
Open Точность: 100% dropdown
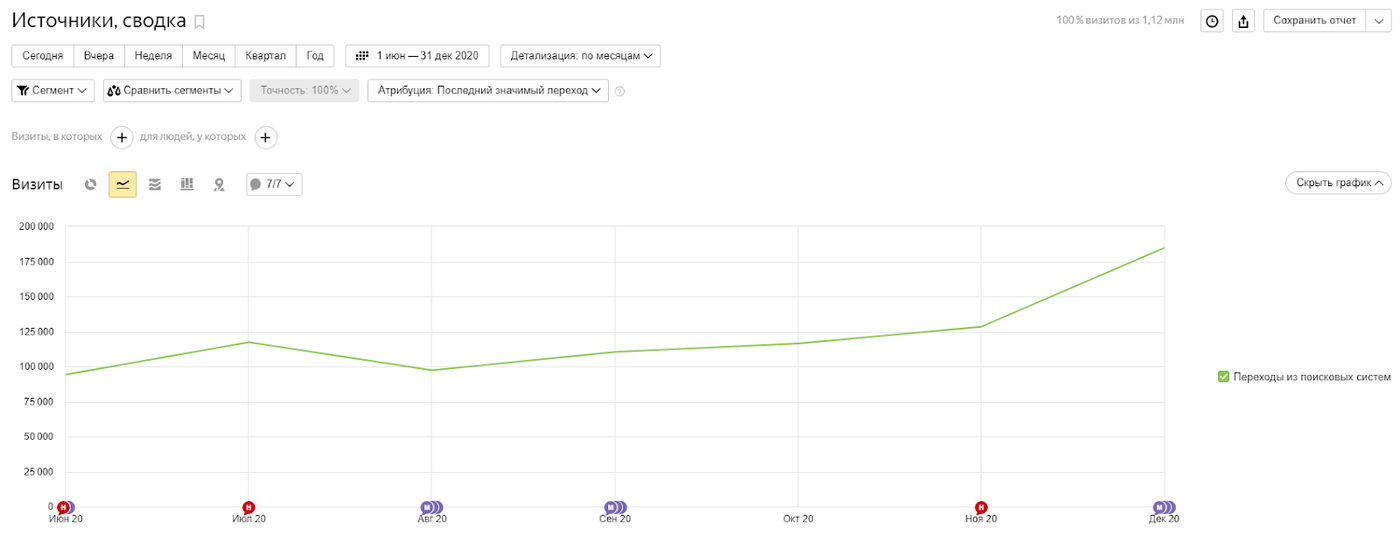pyautogui.click(x=304, y=90)
